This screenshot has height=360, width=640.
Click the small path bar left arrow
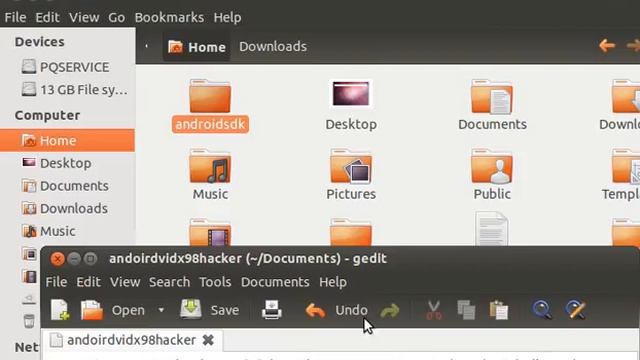[146, 46]
